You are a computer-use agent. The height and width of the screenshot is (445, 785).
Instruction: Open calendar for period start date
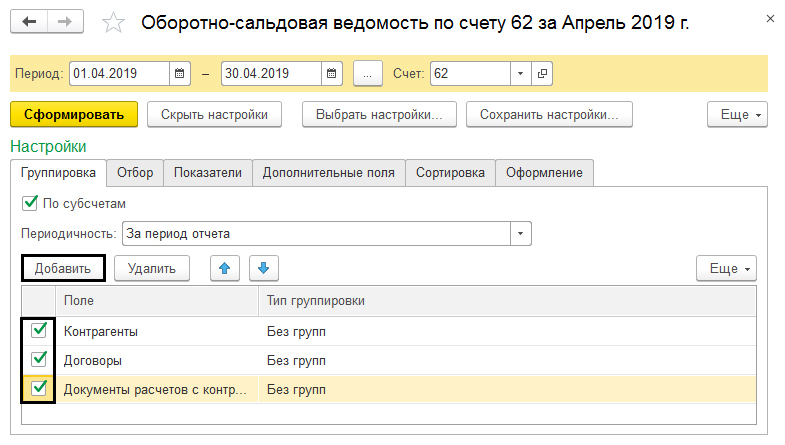point(180,73)
